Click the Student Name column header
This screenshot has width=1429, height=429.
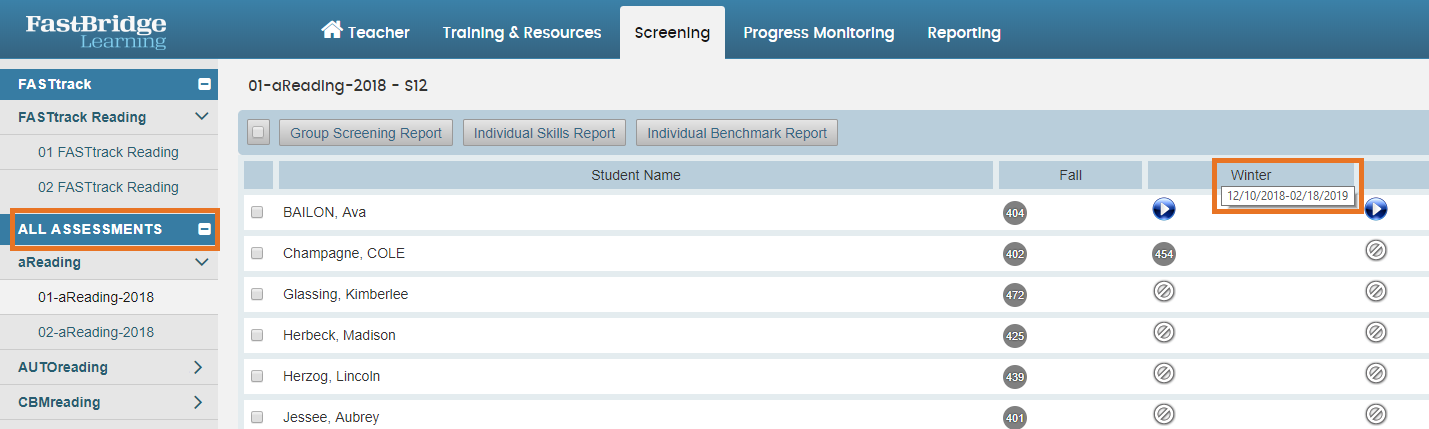pos(636,175)
